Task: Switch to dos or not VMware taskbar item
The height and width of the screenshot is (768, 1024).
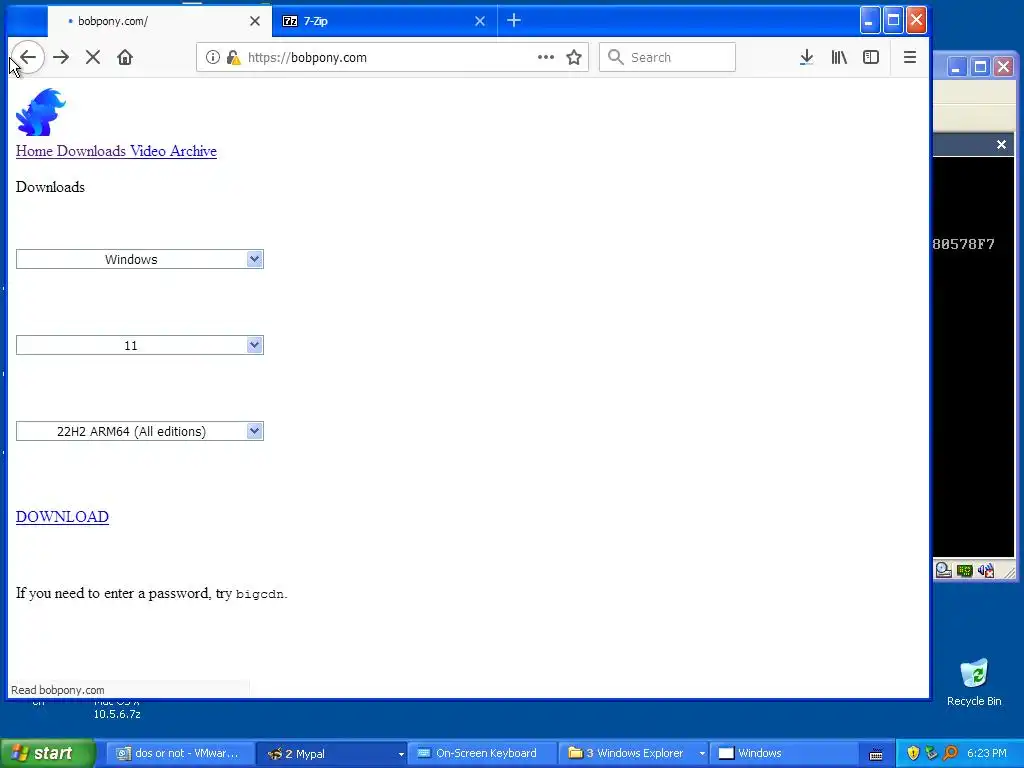Action: [x=178, y=754]
